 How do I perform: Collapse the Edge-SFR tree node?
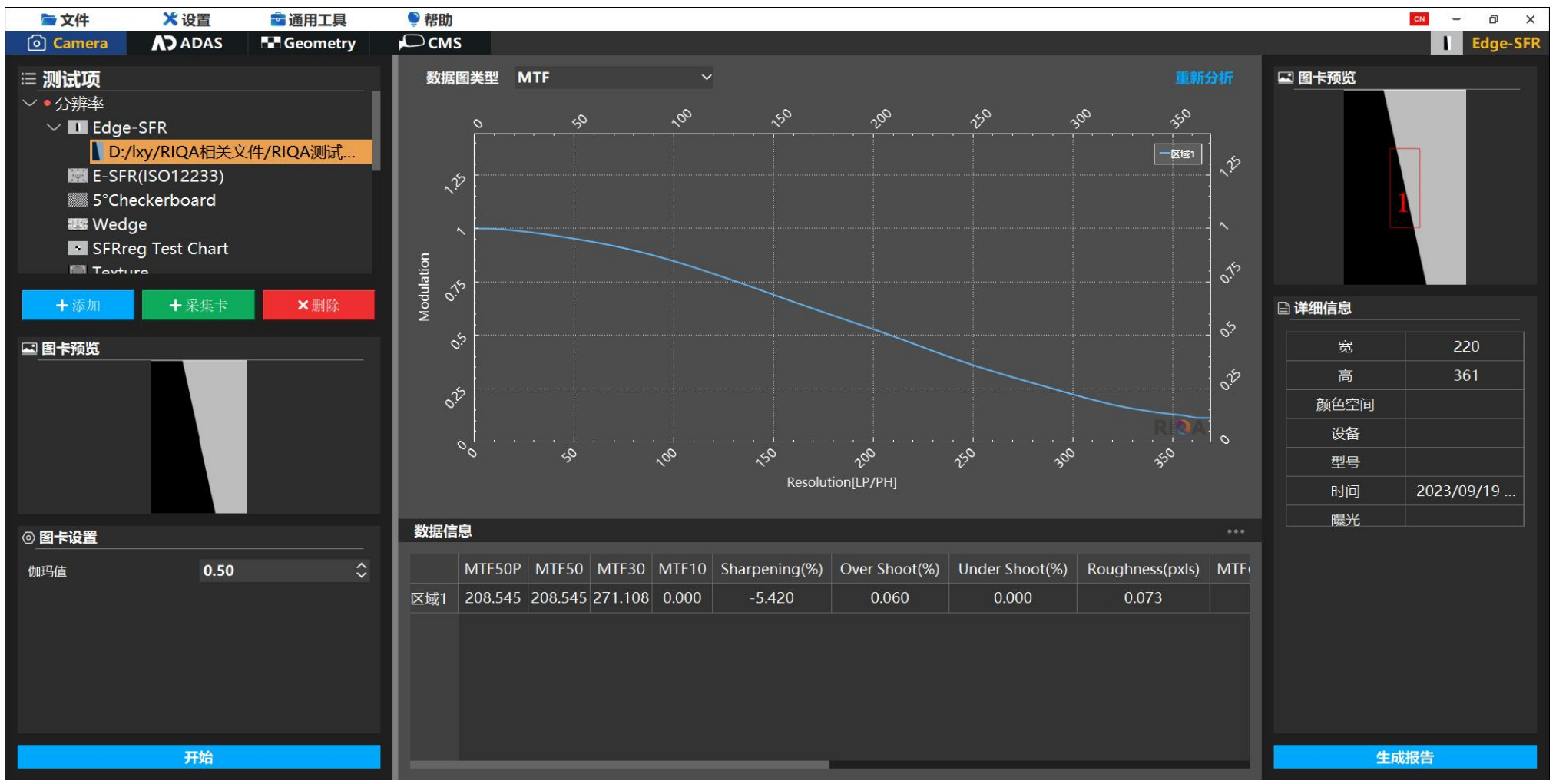(x=54, y=127)
